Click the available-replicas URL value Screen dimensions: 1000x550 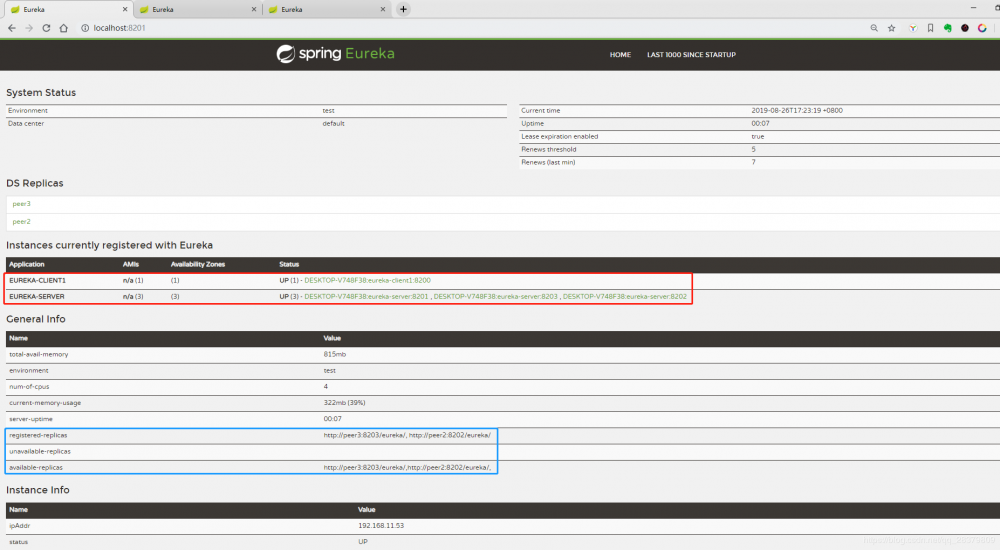[x=408, y=468]
